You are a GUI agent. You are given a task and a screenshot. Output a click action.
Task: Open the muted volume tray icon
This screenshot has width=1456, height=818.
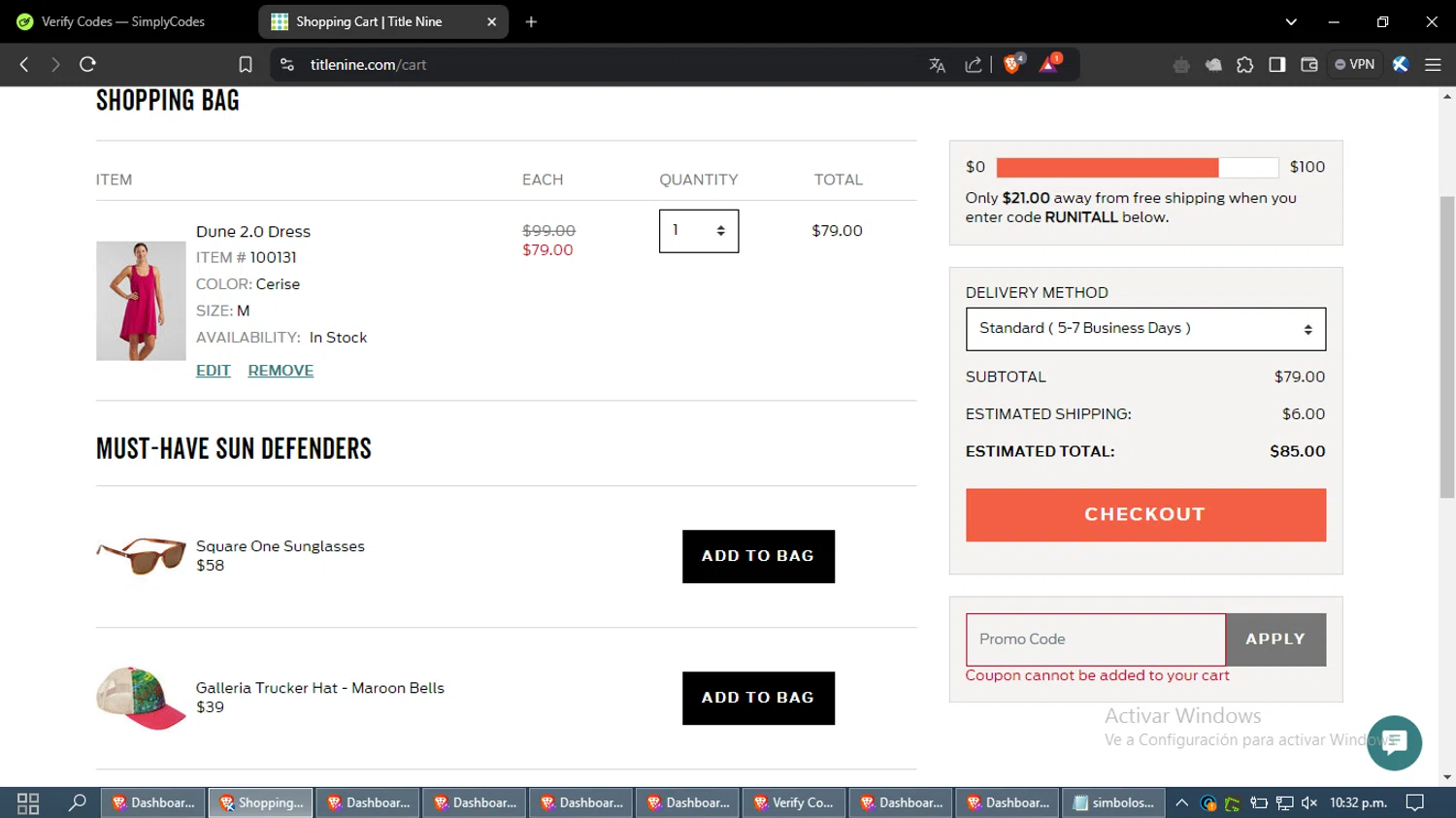[x=1309, y=802]
